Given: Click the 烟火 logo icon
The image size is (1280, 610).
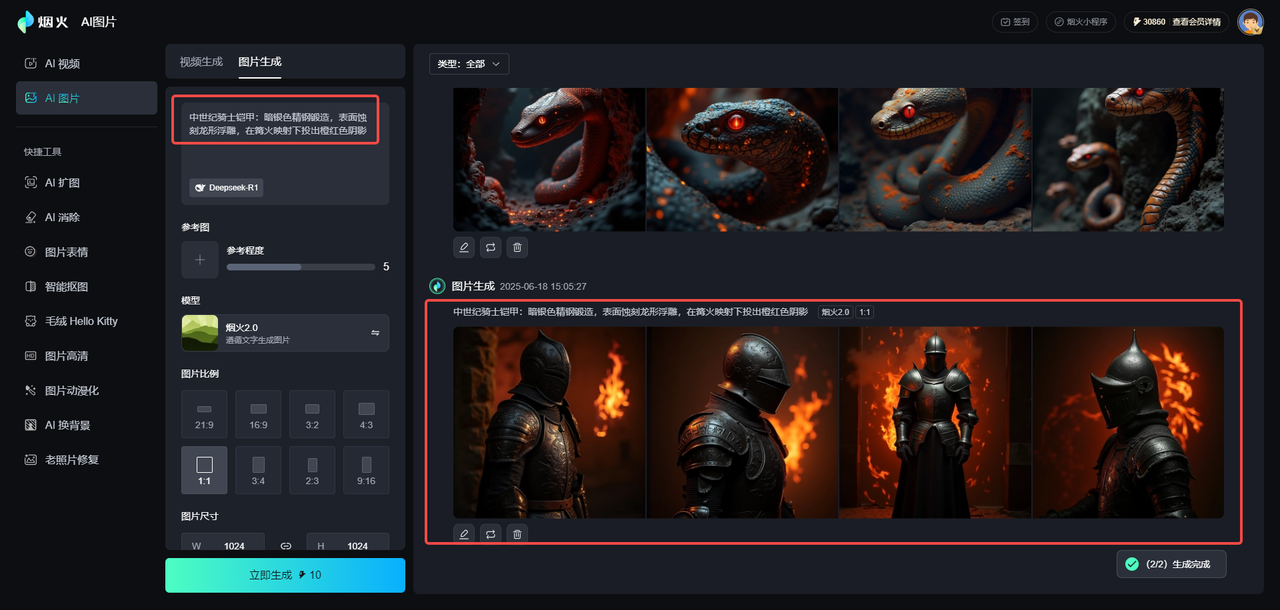Looking at the screenshot, I should pyautogui.click(x=26, y=21).
